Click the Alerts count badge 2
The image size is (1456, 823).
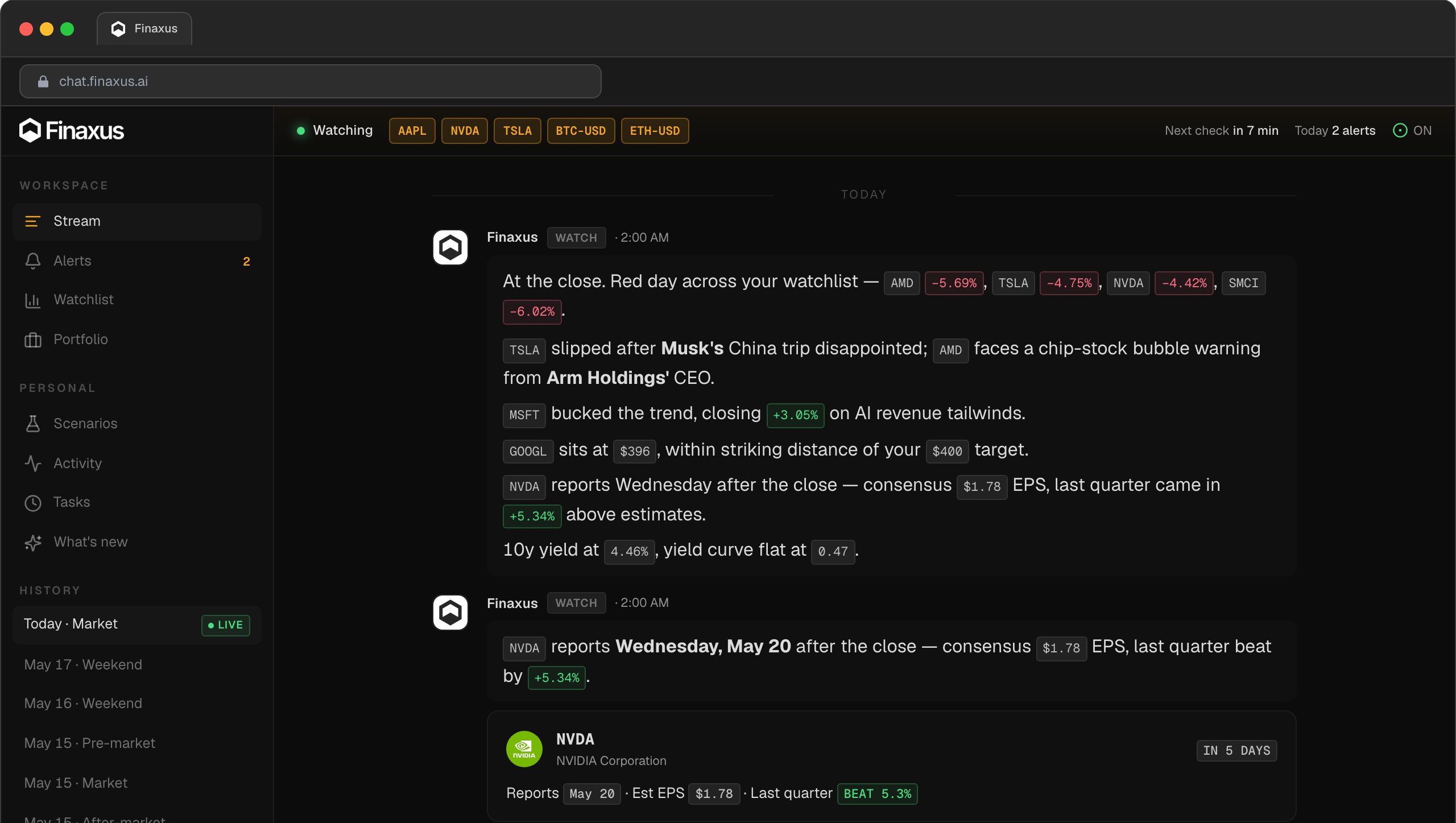[246, 262]
